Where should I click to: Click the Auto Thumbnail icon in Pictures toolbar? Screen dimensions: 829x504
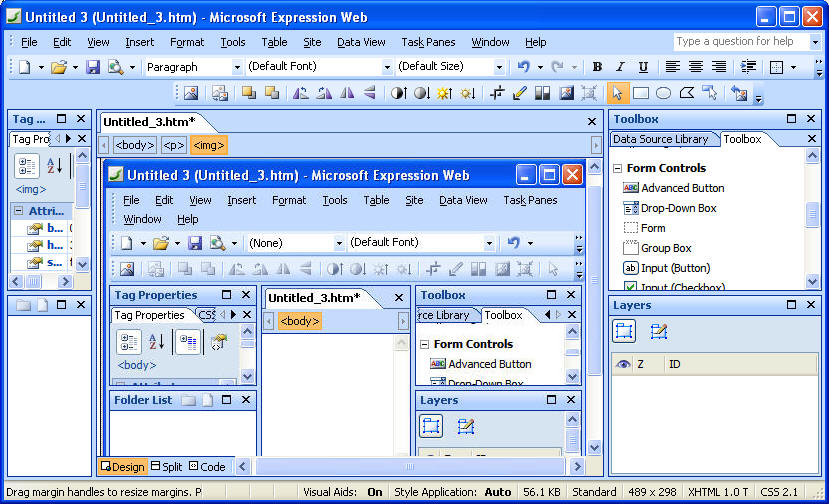click(x=219, y=93)
